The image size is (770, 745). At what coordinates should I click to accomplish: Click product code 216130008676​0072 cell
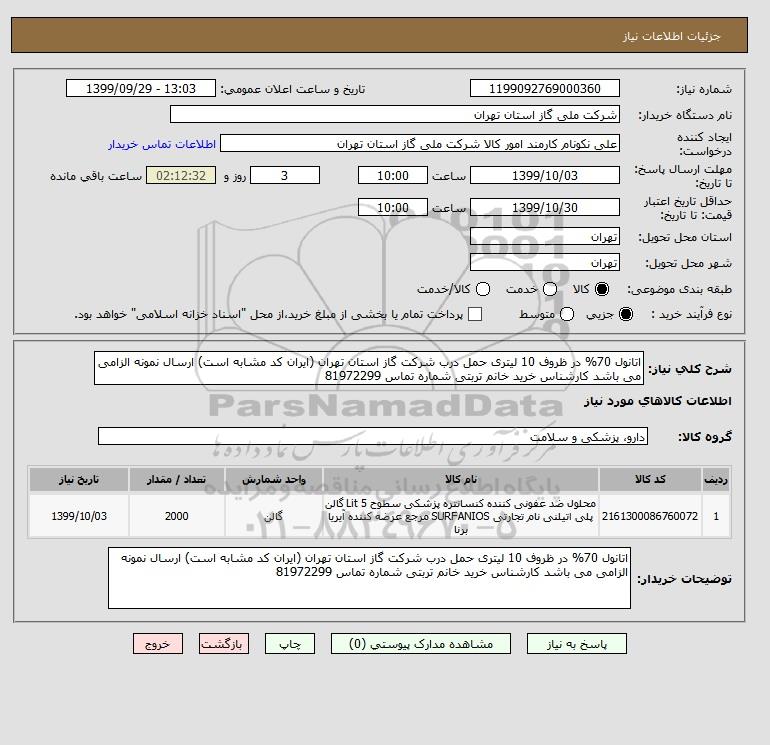[650, 516]
